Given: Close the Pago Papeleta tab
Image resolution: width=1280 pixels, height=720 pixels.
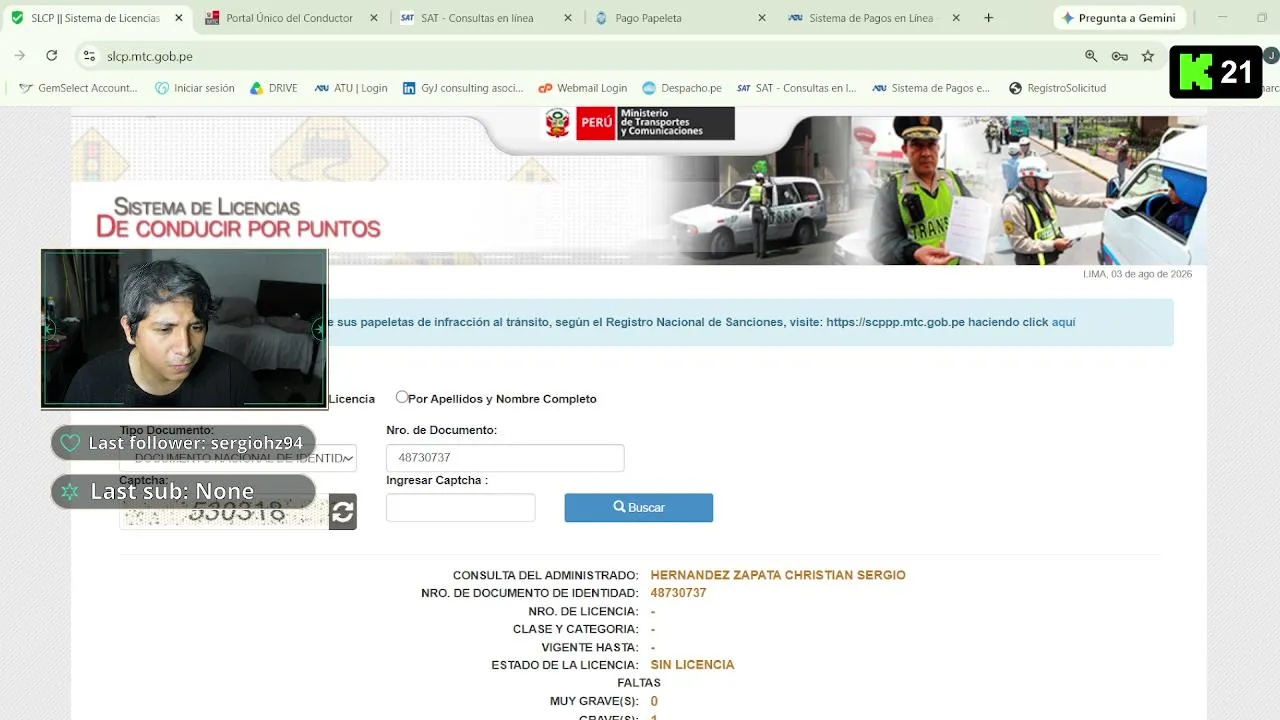Looking at the screenshot, I should 762,18.
